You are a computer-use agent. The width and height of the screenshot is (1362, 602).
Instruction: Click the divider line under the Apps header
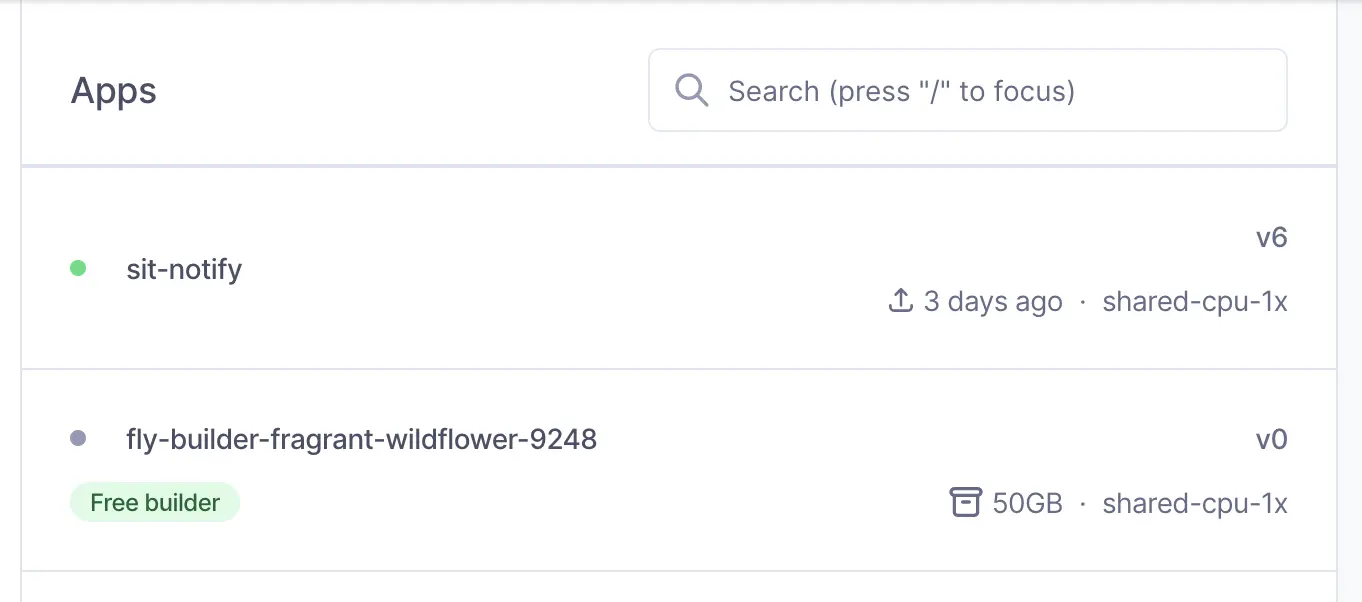point(679,165)
